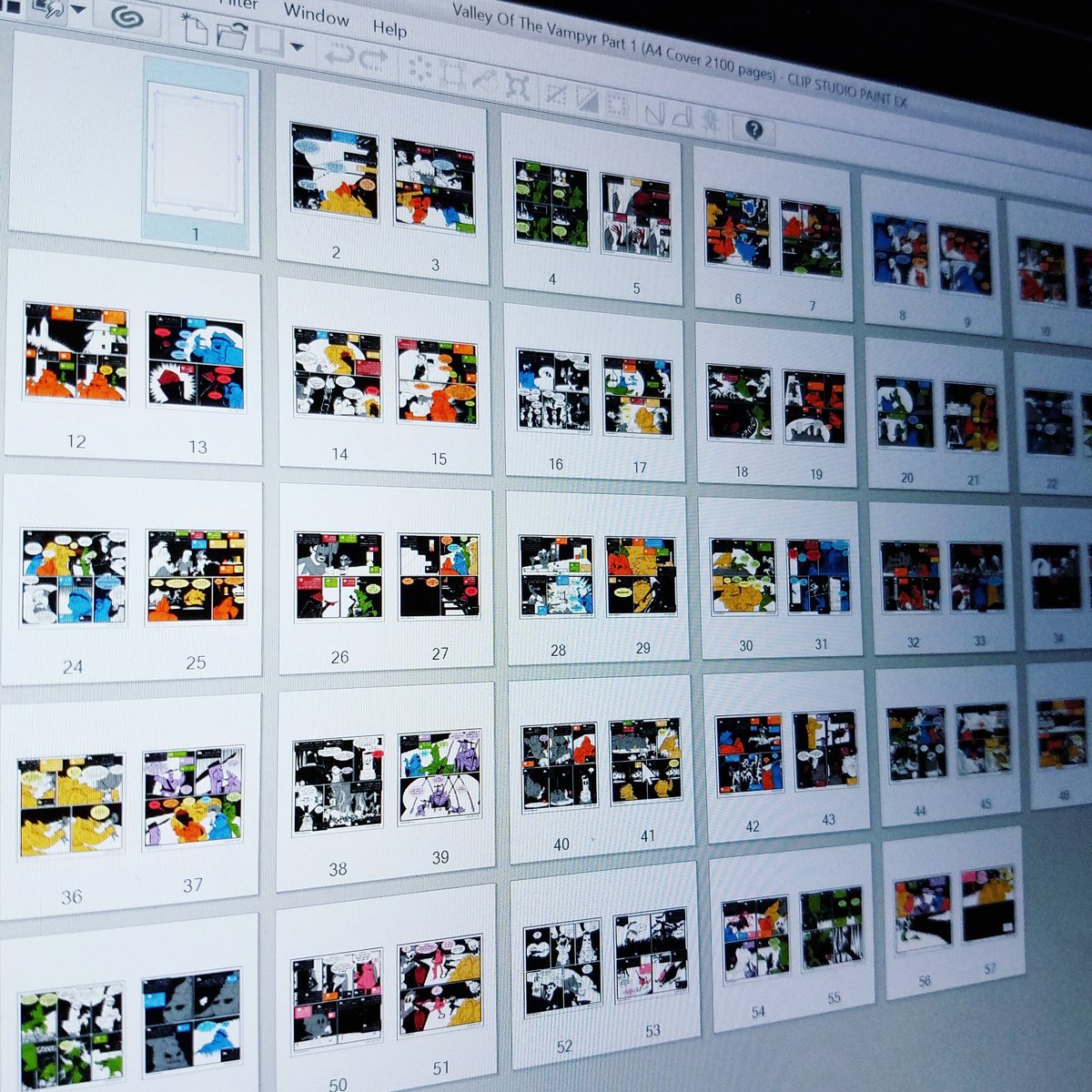Open the Help menu

(x=389, y=28)
